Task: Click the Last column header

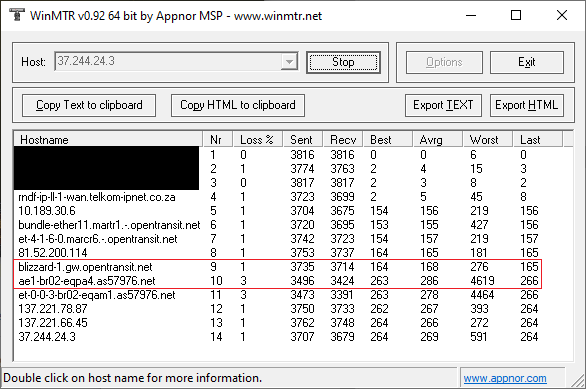Action: [537, 140]
